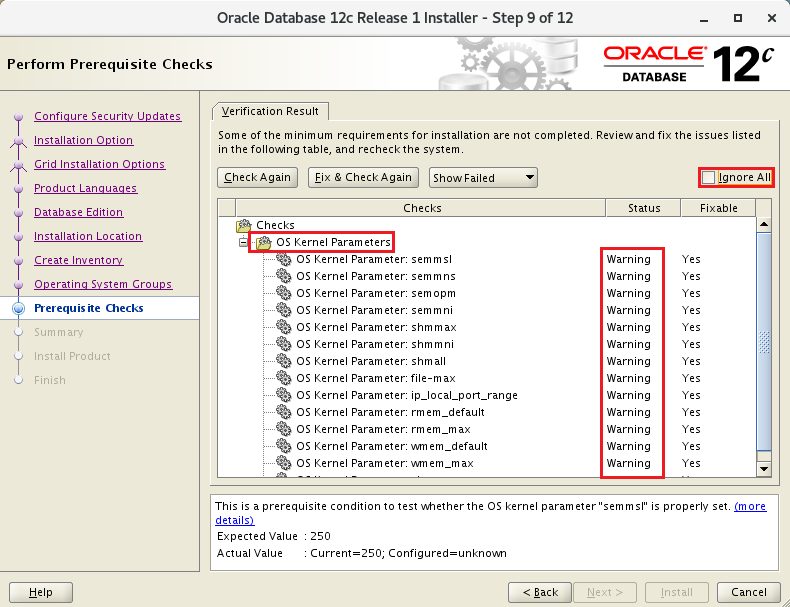Click the gear icon beside rmem_default parameter
The width and height of the screenshot is (790, 607).
[x=284, y=412]
